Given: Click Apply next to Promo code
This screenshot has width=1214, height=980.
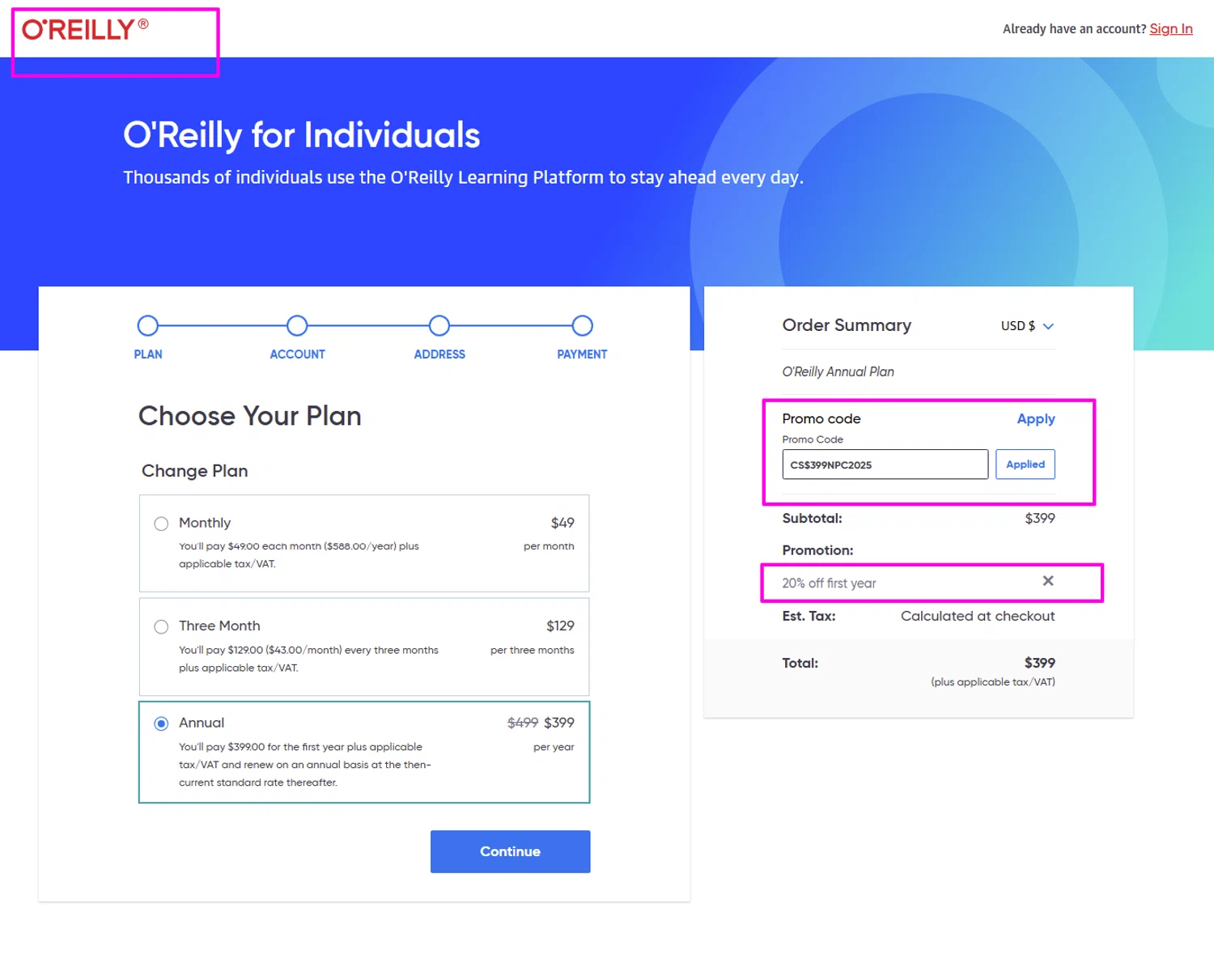Looking at the screenshot, I should click(1036, 419).
